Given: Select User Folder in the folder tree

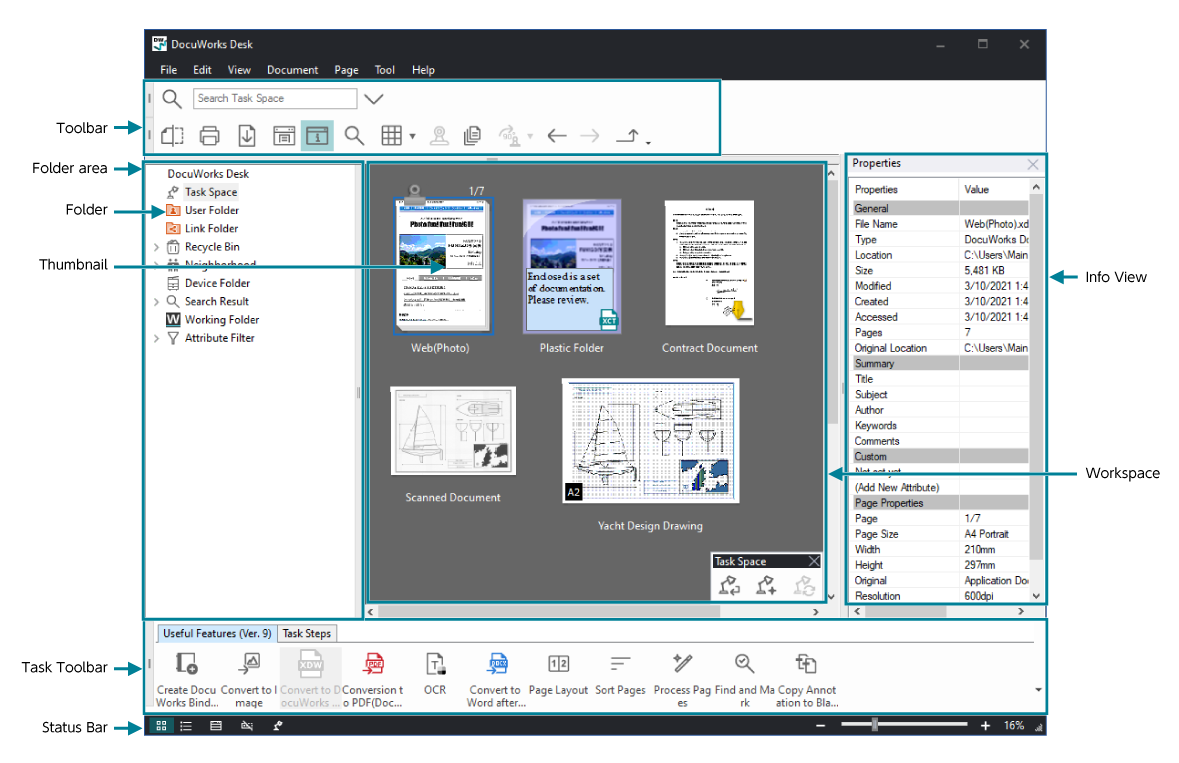Looking at the screenshot, I should click(212, 210).
